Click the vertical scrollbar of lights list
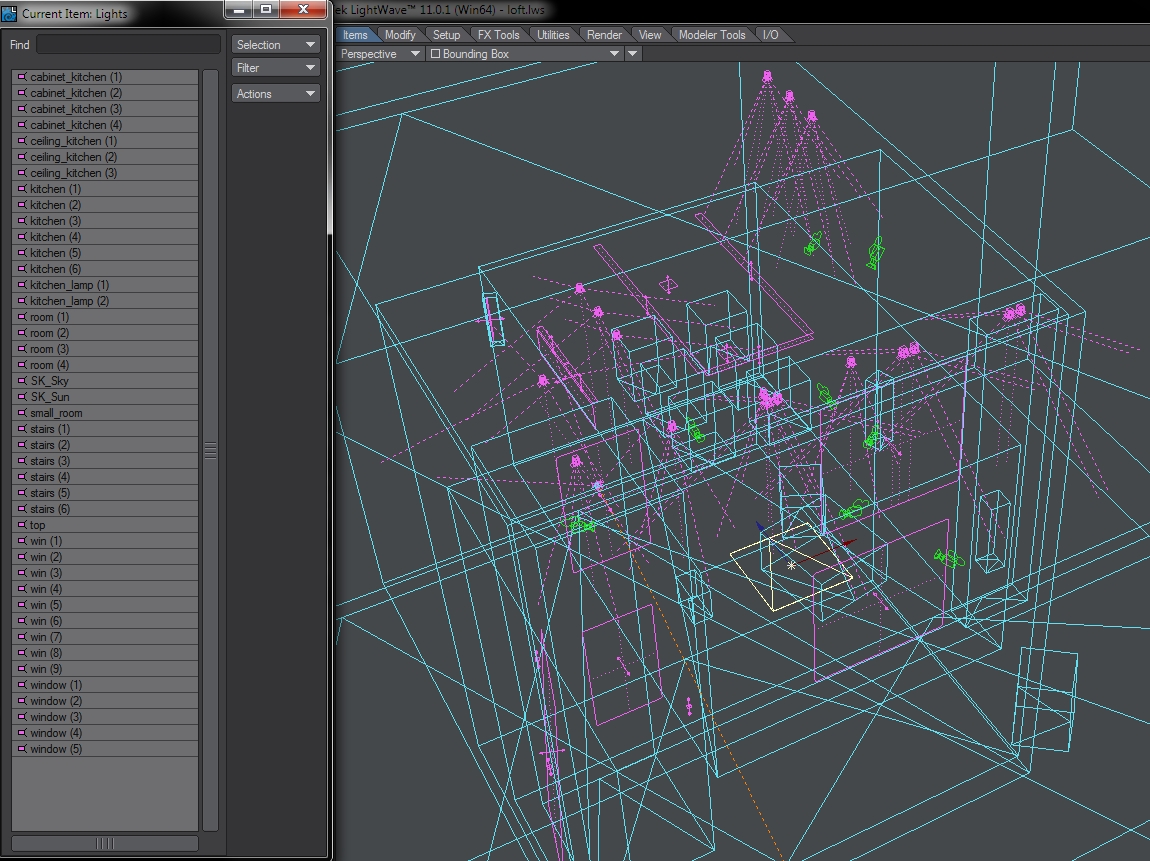 point(210,450)
